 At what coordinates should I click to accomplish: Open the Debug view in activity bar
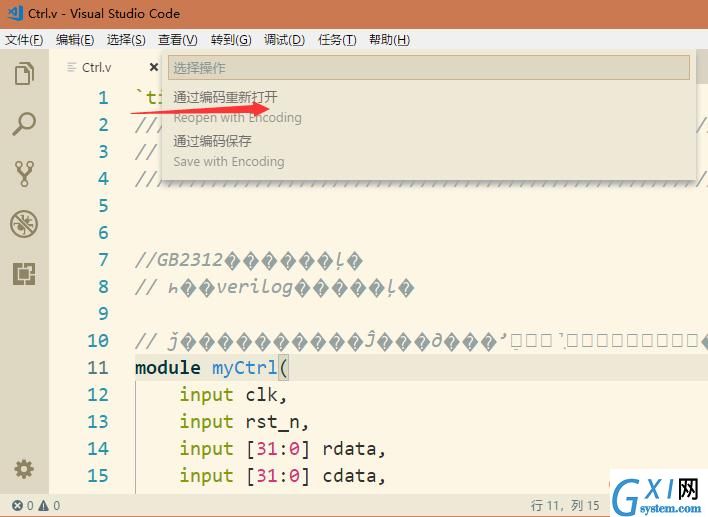tap(24, 224)
